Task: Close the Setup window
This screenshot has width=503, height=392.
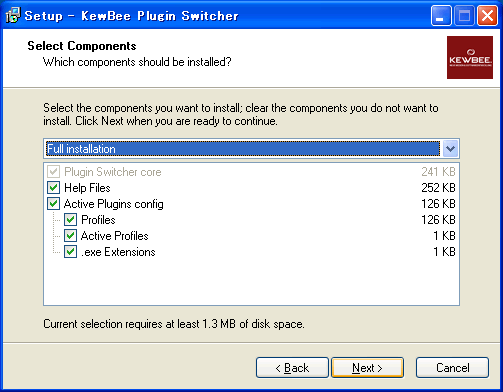Action: (487, 15)
